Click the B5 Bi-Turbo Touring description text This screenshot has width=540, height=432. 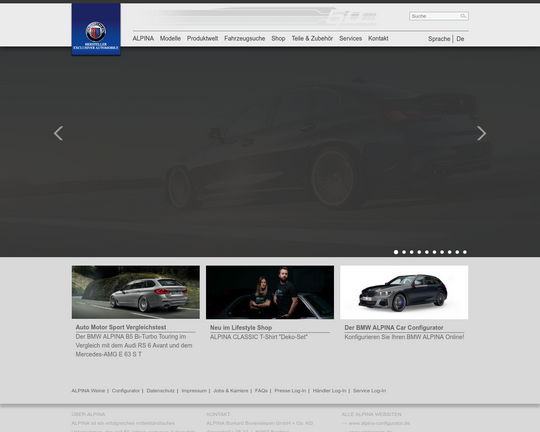pyautogui.click(x=134, y=346)
